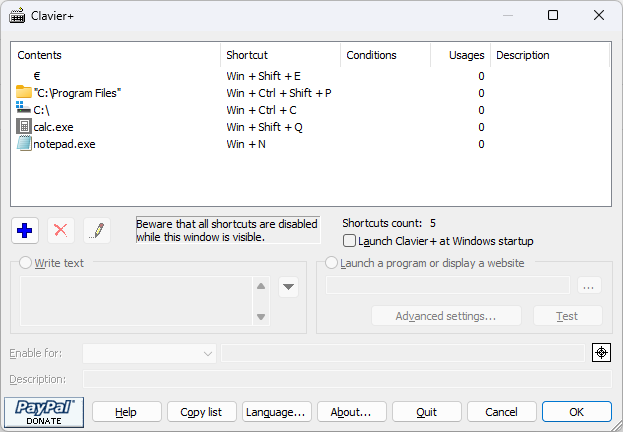Click the PayPal Donate button
The width and height of the screenshot is (623, 432).
(x=43, y=411)
